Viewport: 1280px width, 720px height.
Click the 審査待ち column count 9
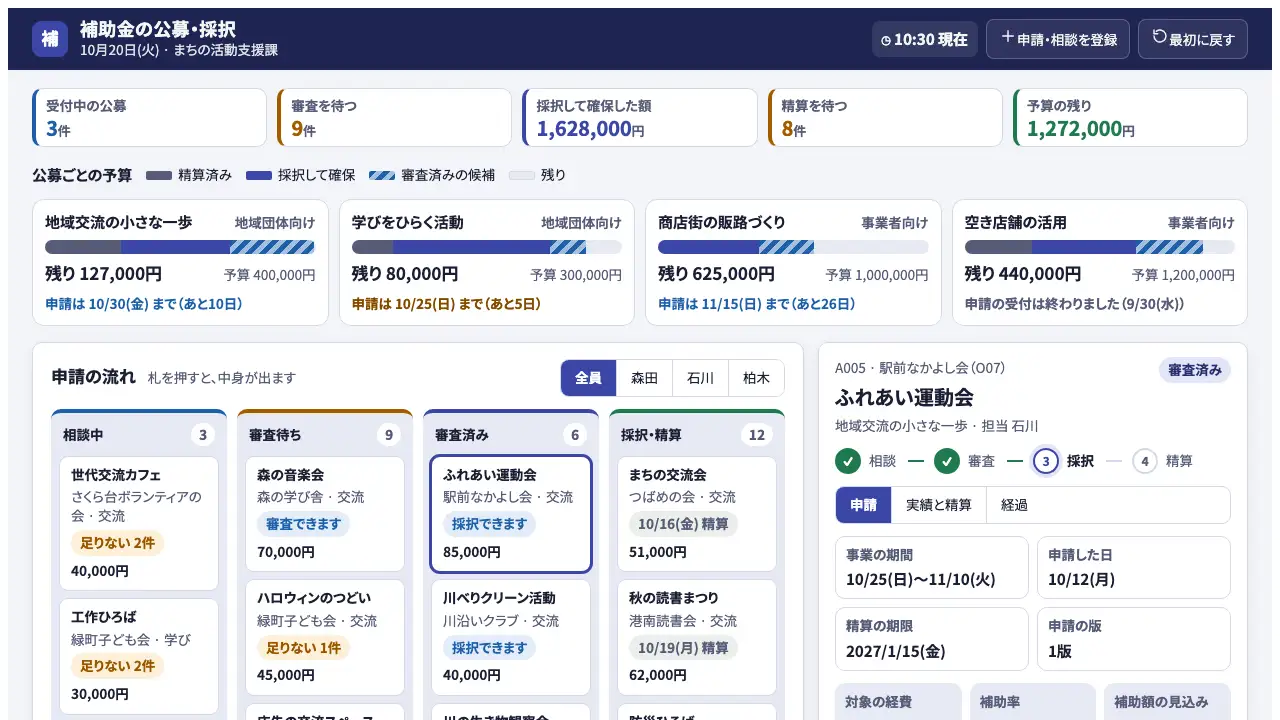coord(388,435)
